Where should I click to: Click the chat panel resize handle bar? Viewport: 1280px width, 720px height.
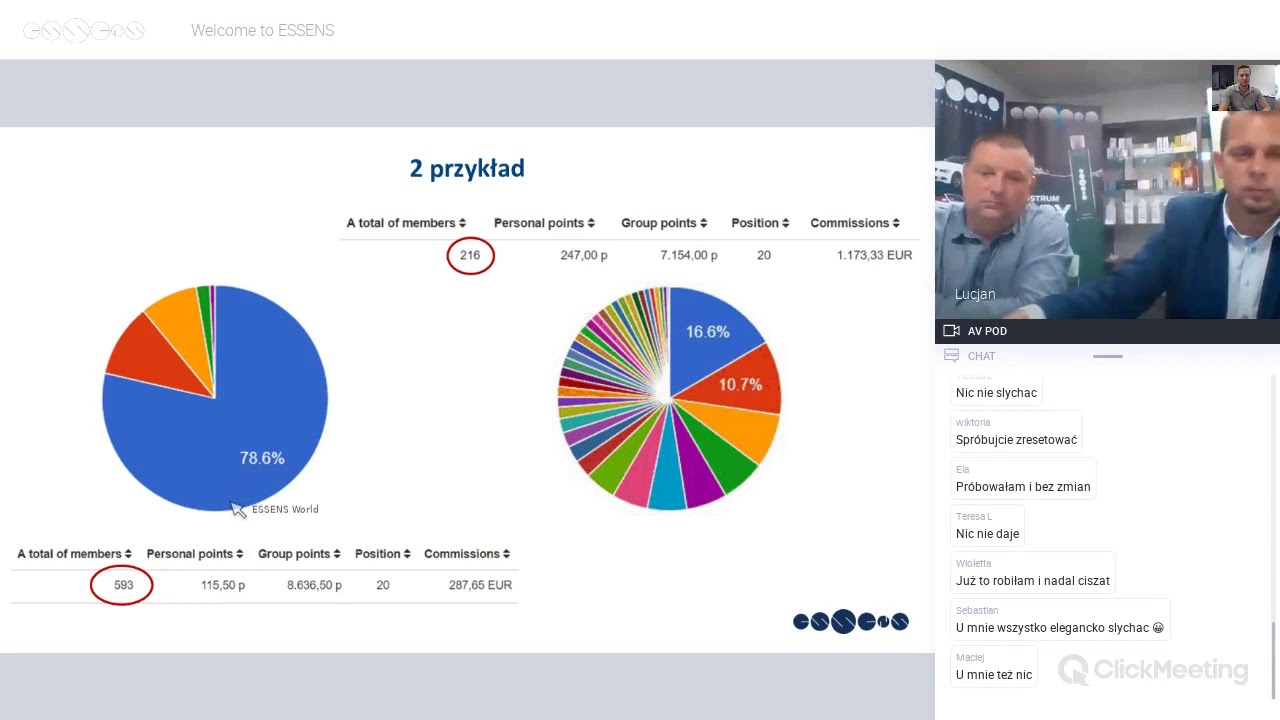pos(1107,356)
